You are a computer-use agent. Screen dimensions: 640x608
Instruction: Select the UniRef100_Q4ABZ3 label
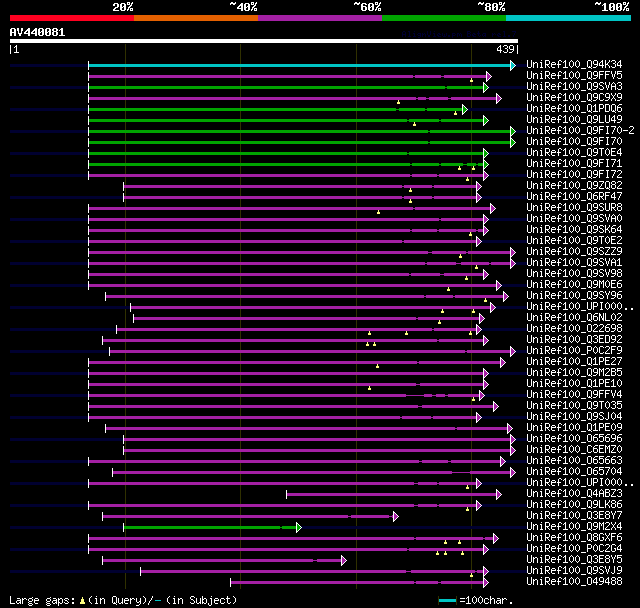[x=574, y=494]
